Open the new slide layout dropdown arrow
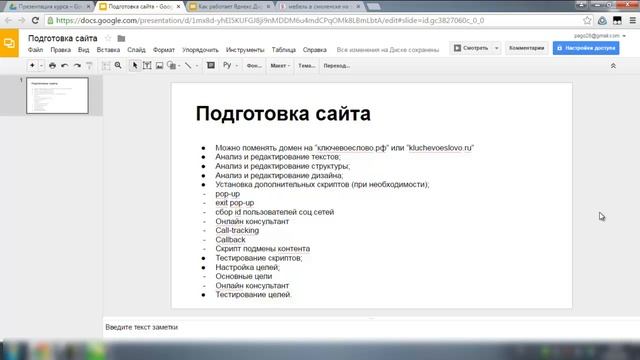This screenshot has height=360, width=640. [x=41, y=66]
